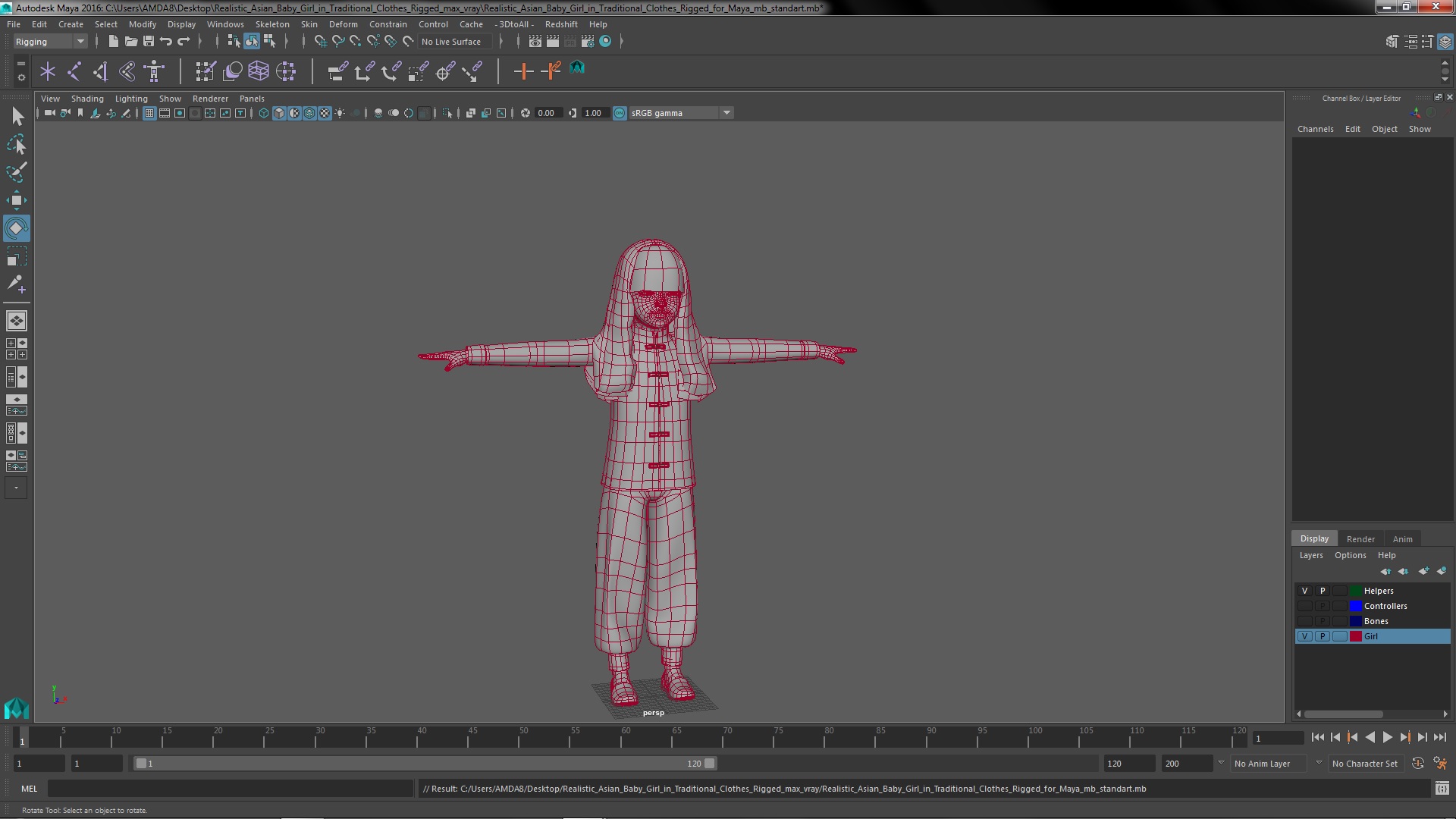This screenshot has height=819, width=1456.
Task: Open the layer editor Options menu
Action: point(1350,555)
